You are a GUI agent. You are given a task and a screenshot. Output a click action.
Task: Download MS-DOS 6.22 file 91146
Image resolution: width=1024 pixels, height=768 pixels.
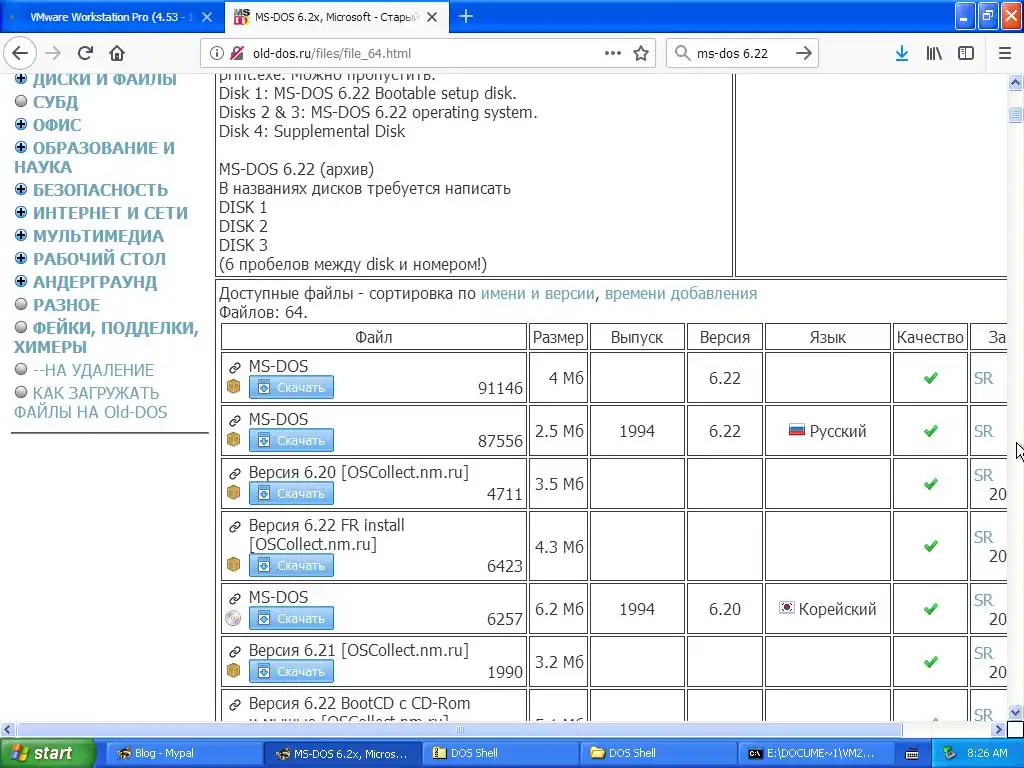291,387
